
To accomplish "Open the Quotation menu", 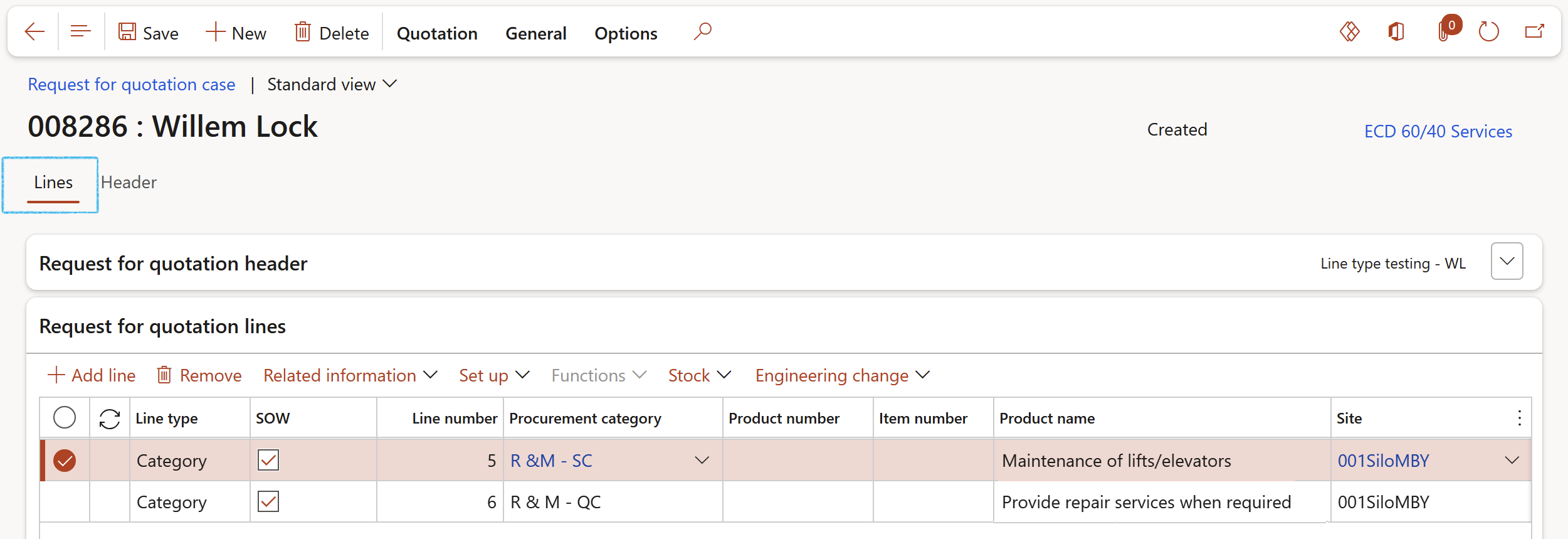I will pyautogui.click(x=437, y=33).
